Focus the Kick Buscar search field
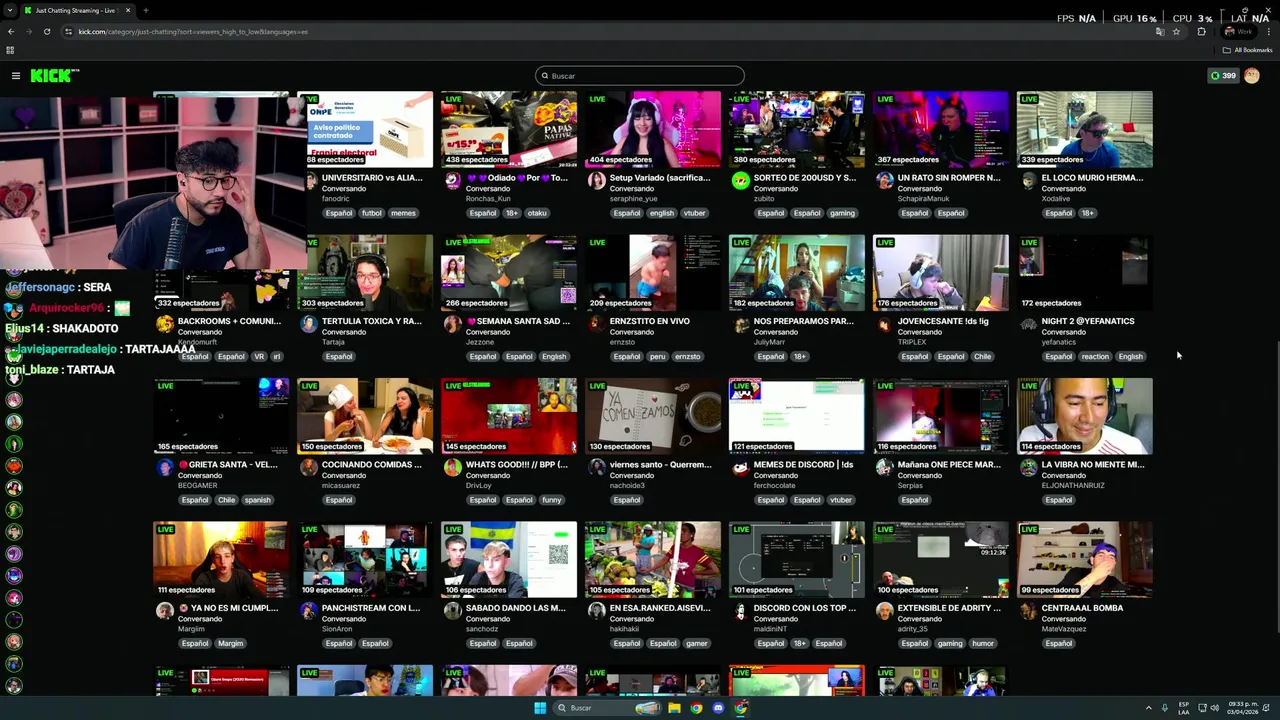The height and width of the screenshot is (720, 1280). point(640,75)
